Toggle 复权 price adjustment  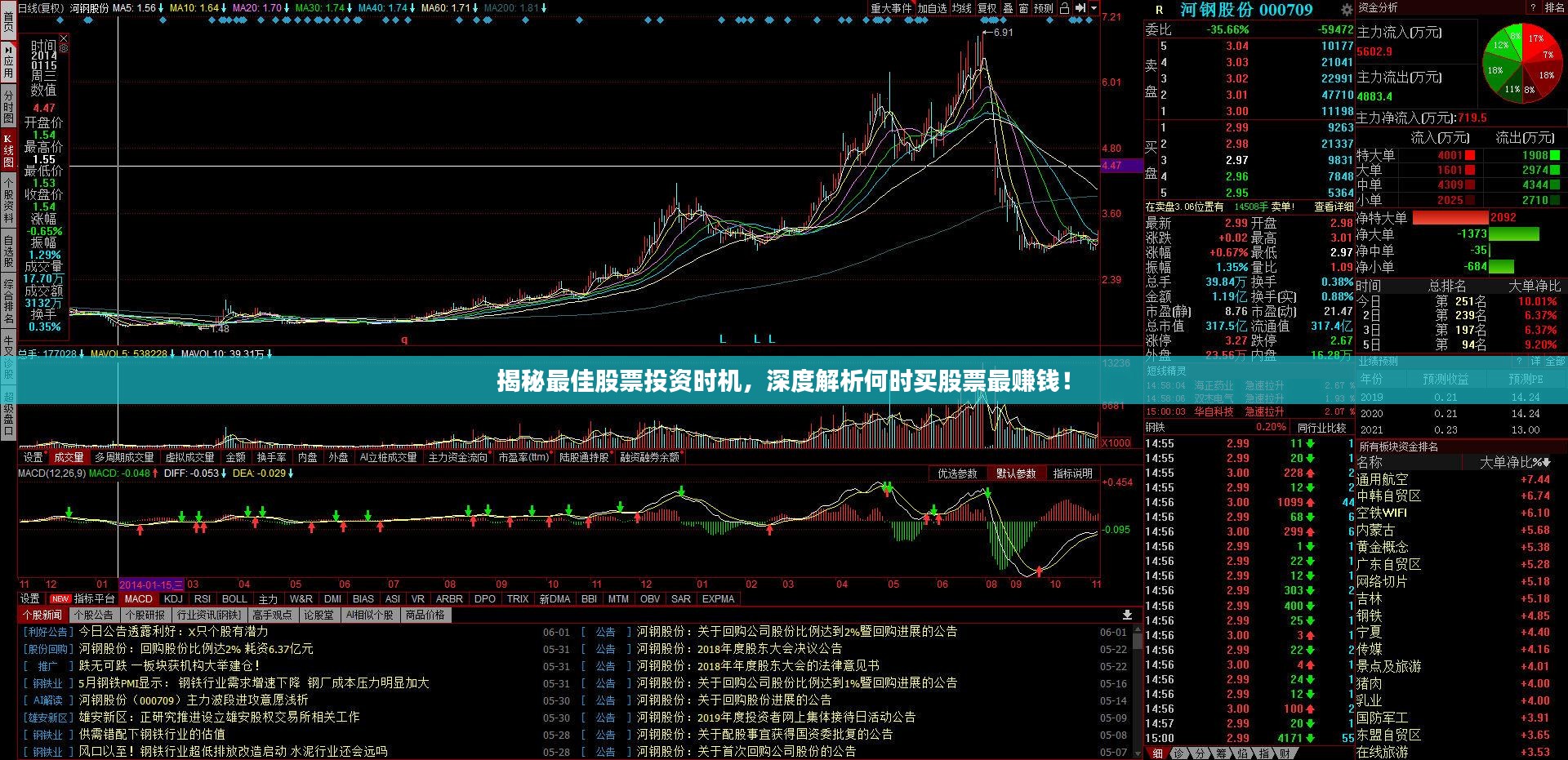pos(987,8)
